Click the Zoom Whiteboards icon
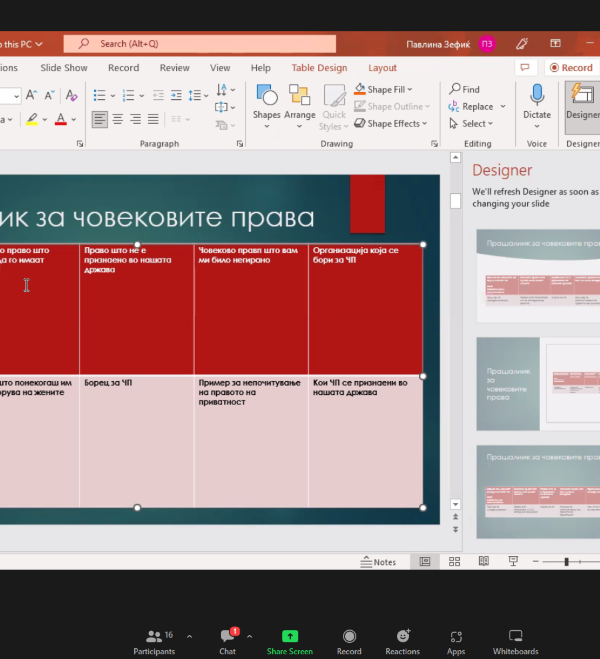 click(515, 641)
